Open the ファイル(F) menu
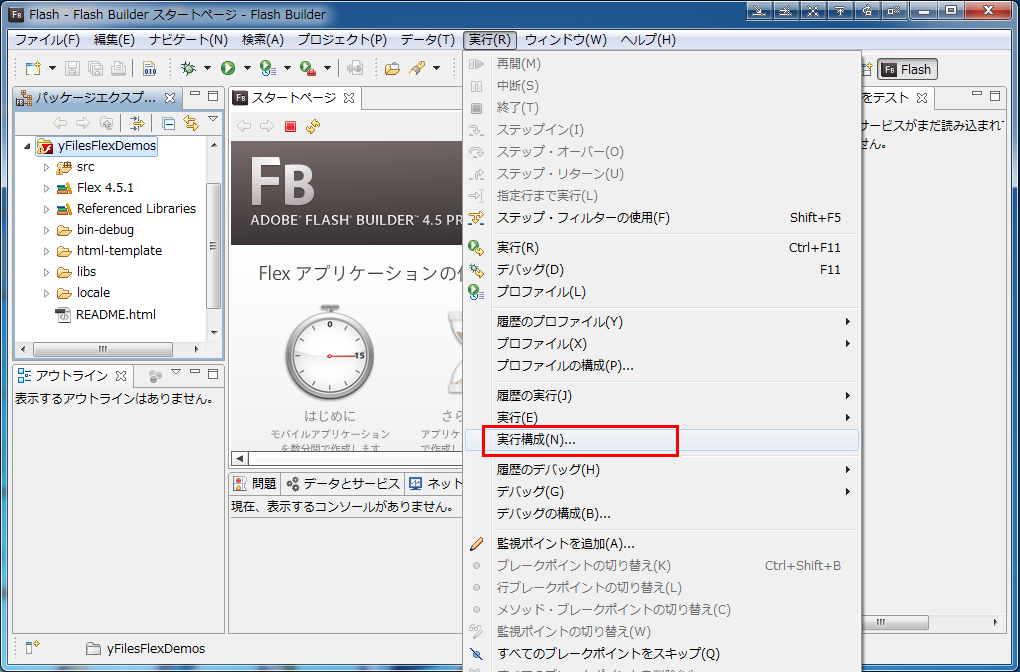This screenshot has width=1020, height=672. click(x=47, y=40)
